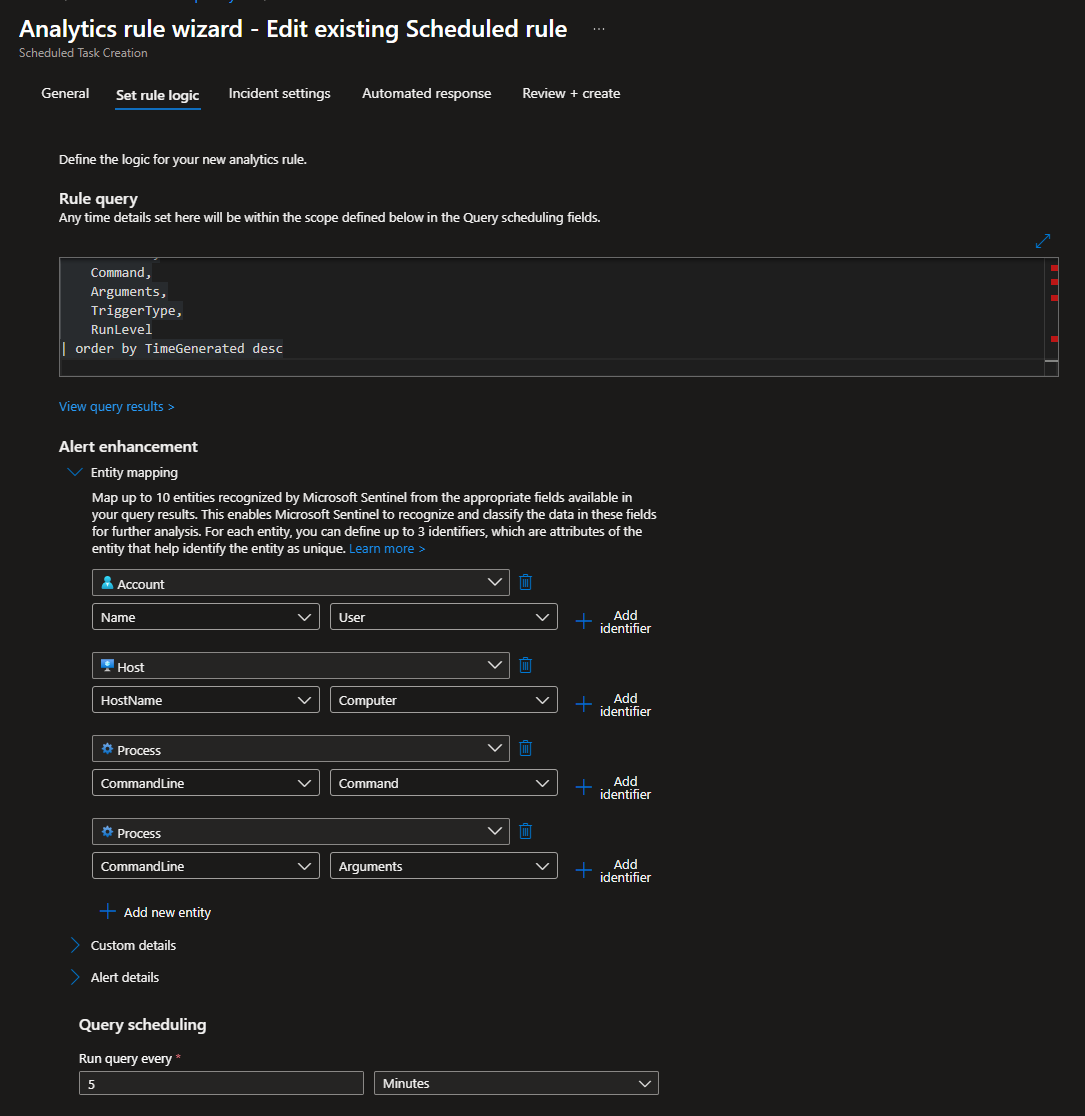
Task: Open the HostName identifier dropdown
Action: coord(205,701)
